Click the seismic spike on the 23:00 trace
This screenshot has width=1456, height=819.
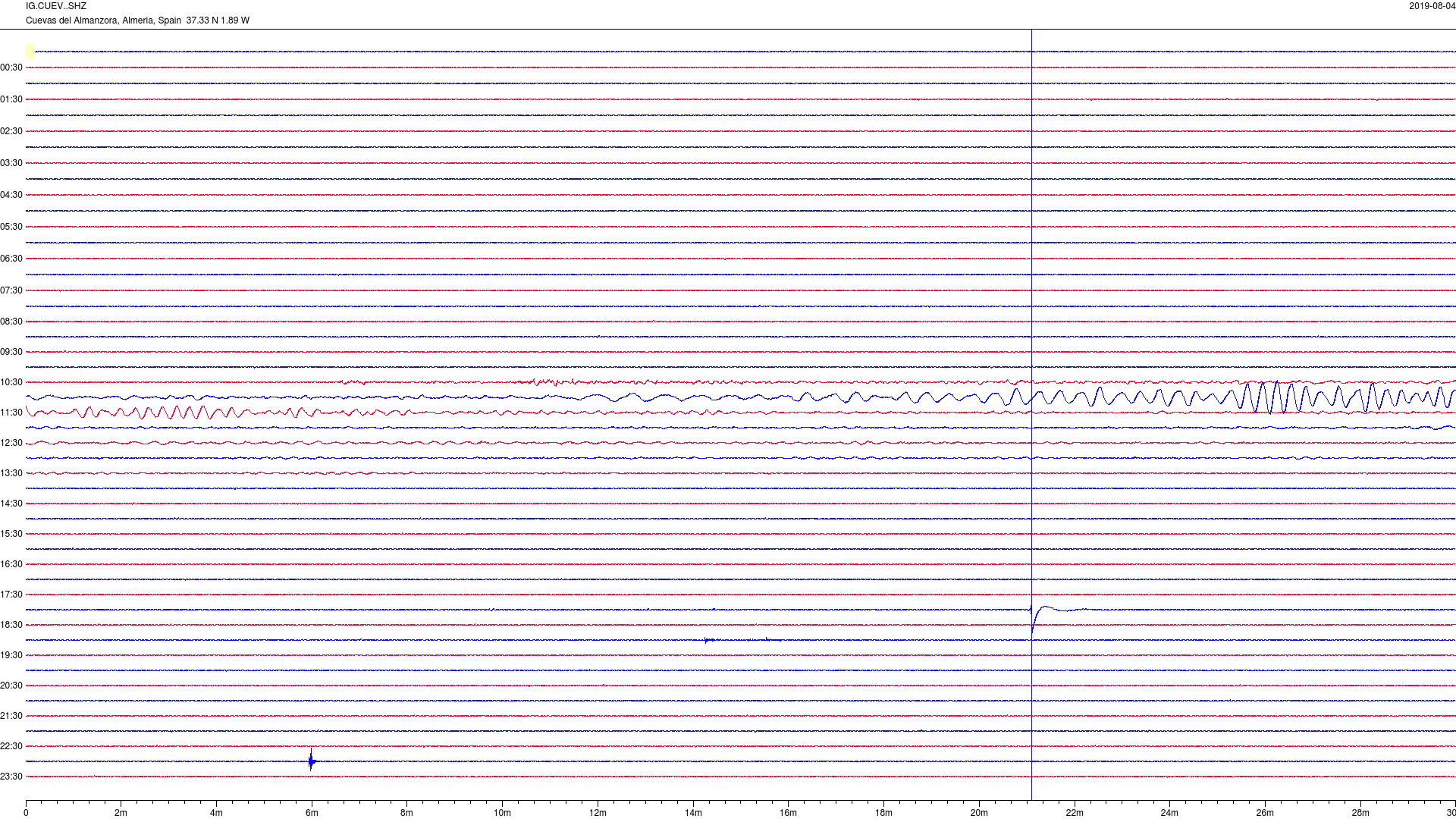coord(311,760)
